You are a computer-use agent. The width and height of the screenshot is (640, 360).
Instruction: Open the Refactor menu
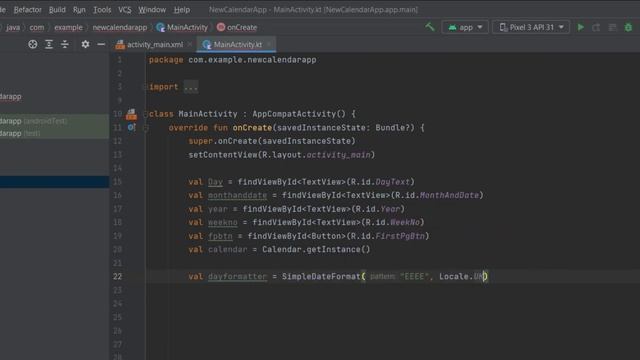coord(27,9)
